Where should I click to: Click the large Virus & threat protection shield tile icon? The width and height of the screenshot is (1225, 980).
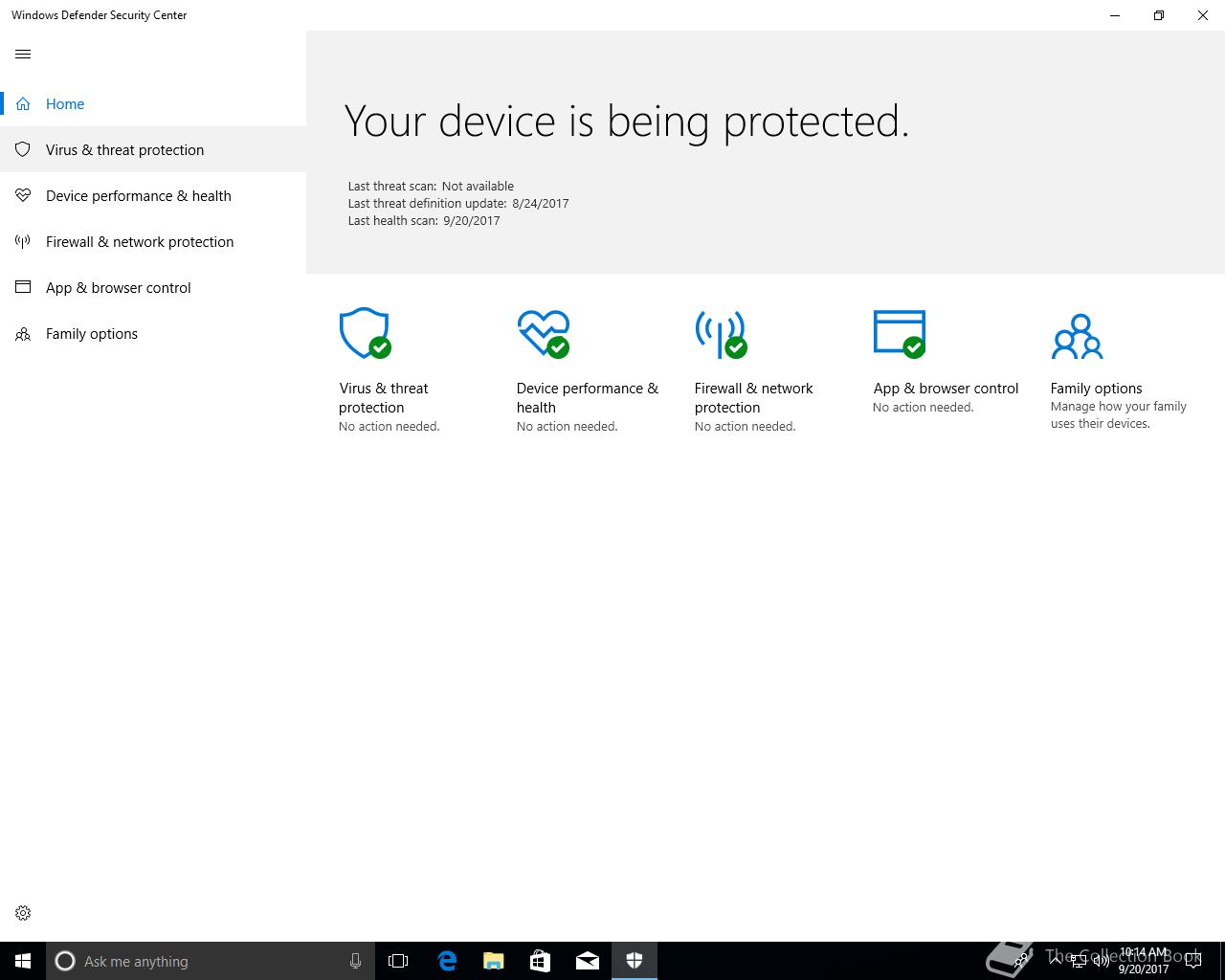365,333
